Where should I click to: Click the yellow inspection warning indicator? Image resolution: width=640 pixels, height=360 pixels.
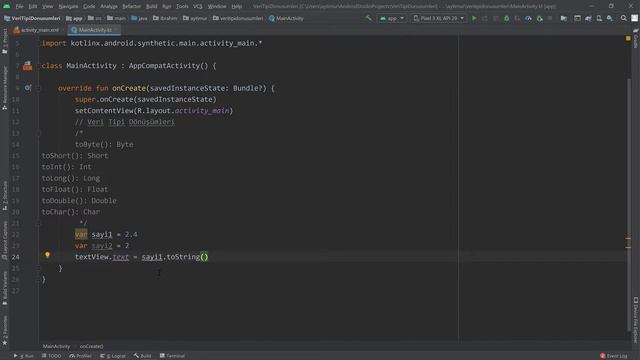click(628, 38)
